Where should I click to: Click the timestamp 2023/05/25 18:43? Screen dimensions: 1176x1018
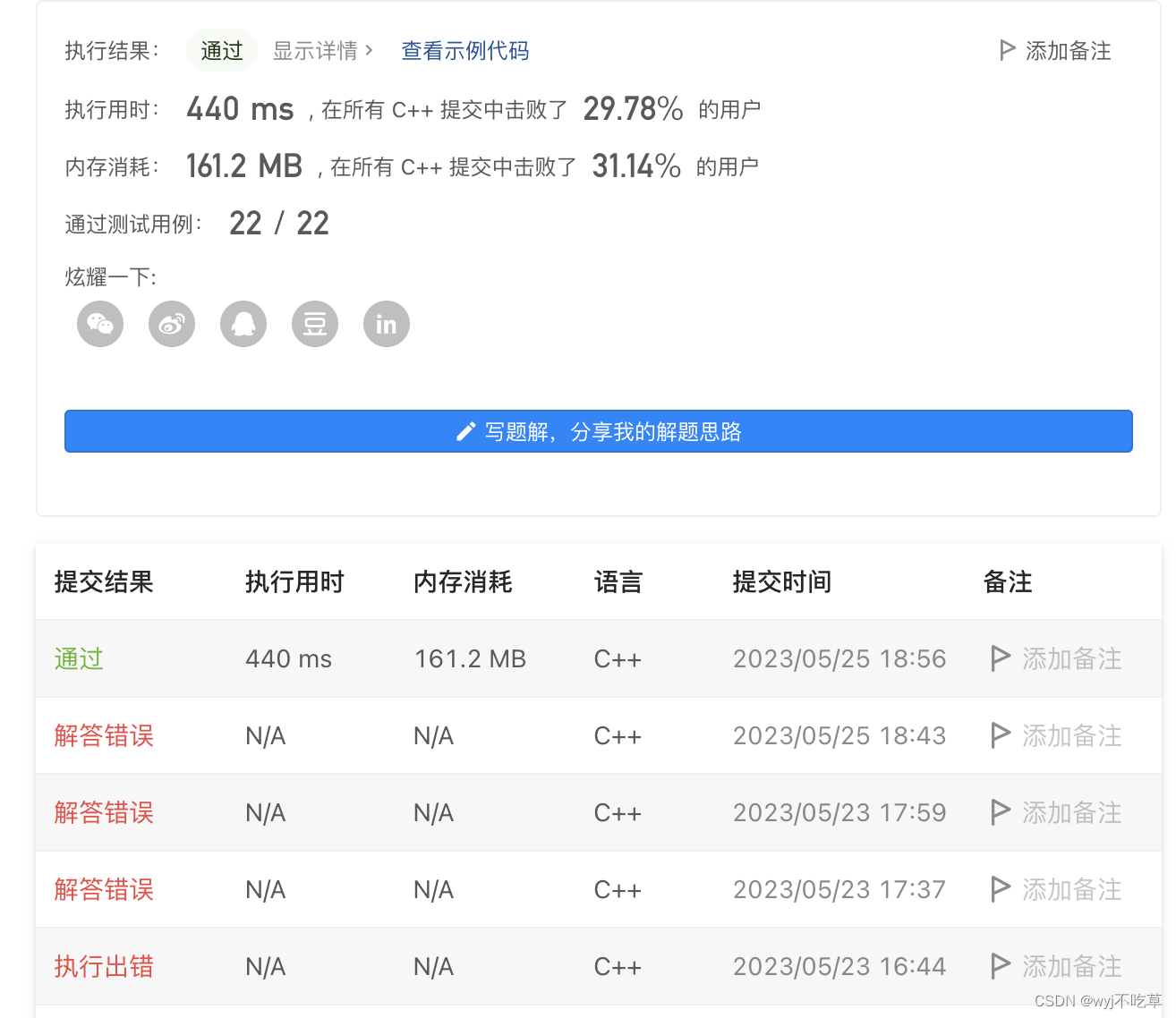click(x=839, y=736)
